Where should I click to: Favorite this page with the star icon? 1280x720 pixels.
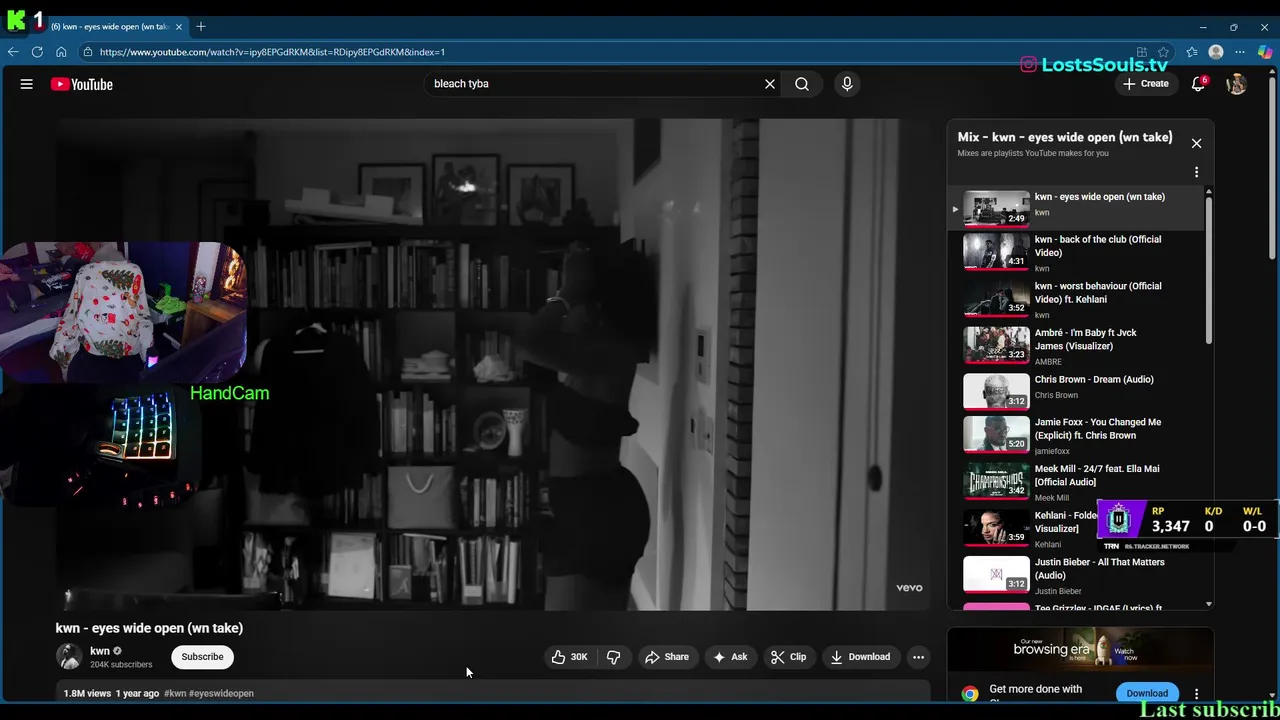click(x=1163, y=52)
